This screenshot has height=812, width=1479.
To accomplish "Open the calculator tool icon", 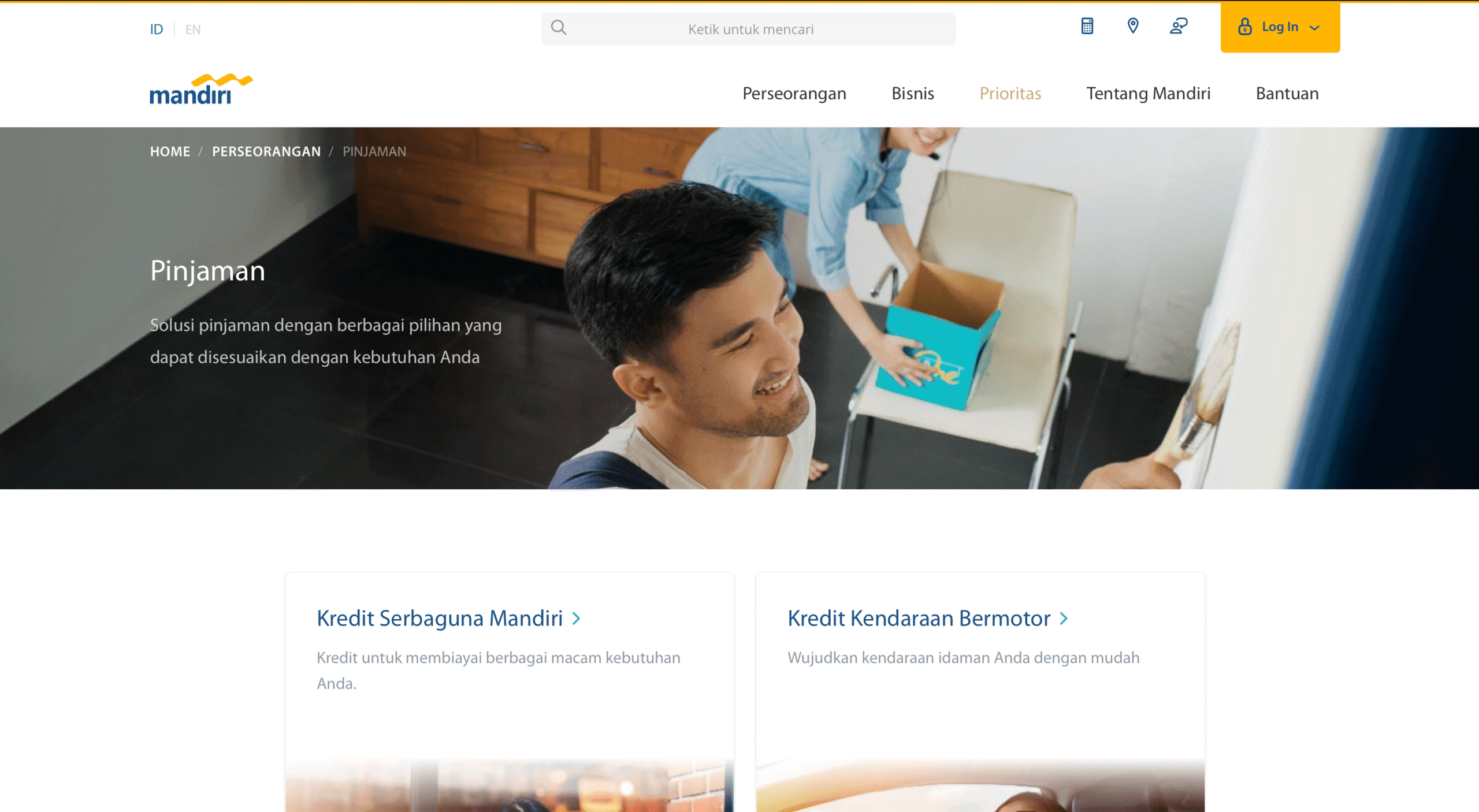I will pyautogui.click(x=1087, y=26).
